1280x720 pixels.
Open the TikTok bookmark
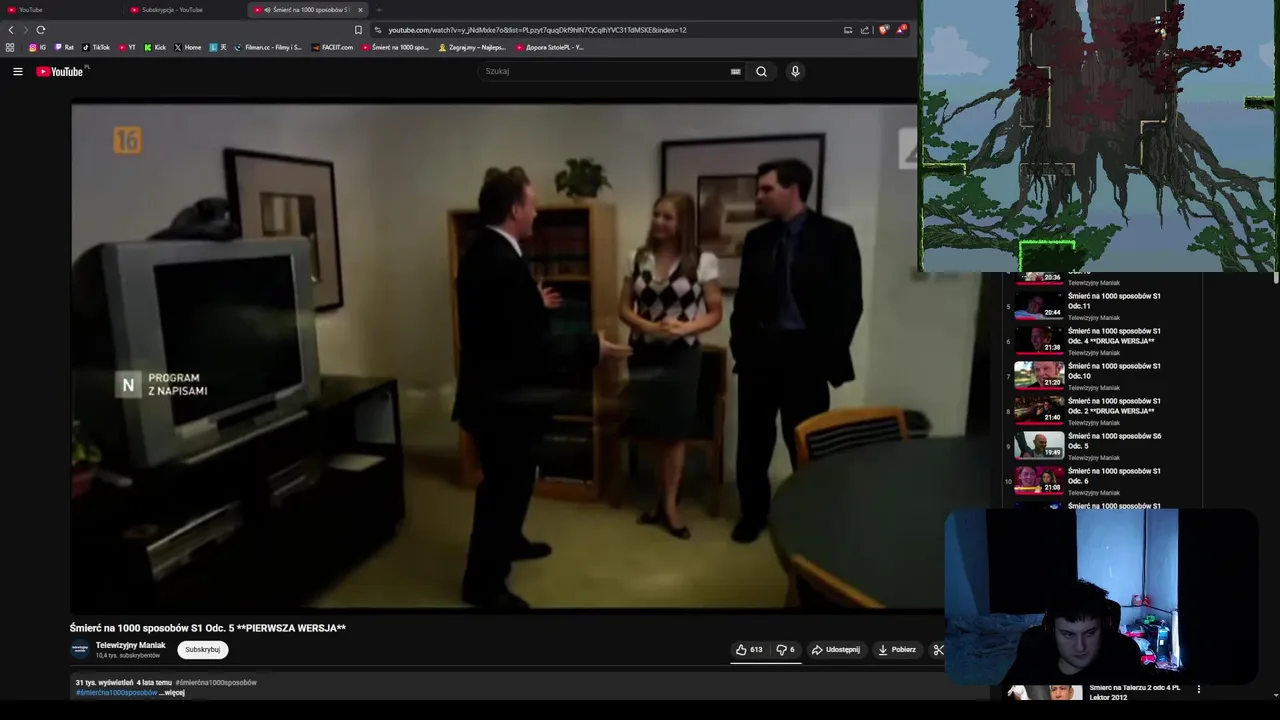pyautogui.click(x=95, y=47)
